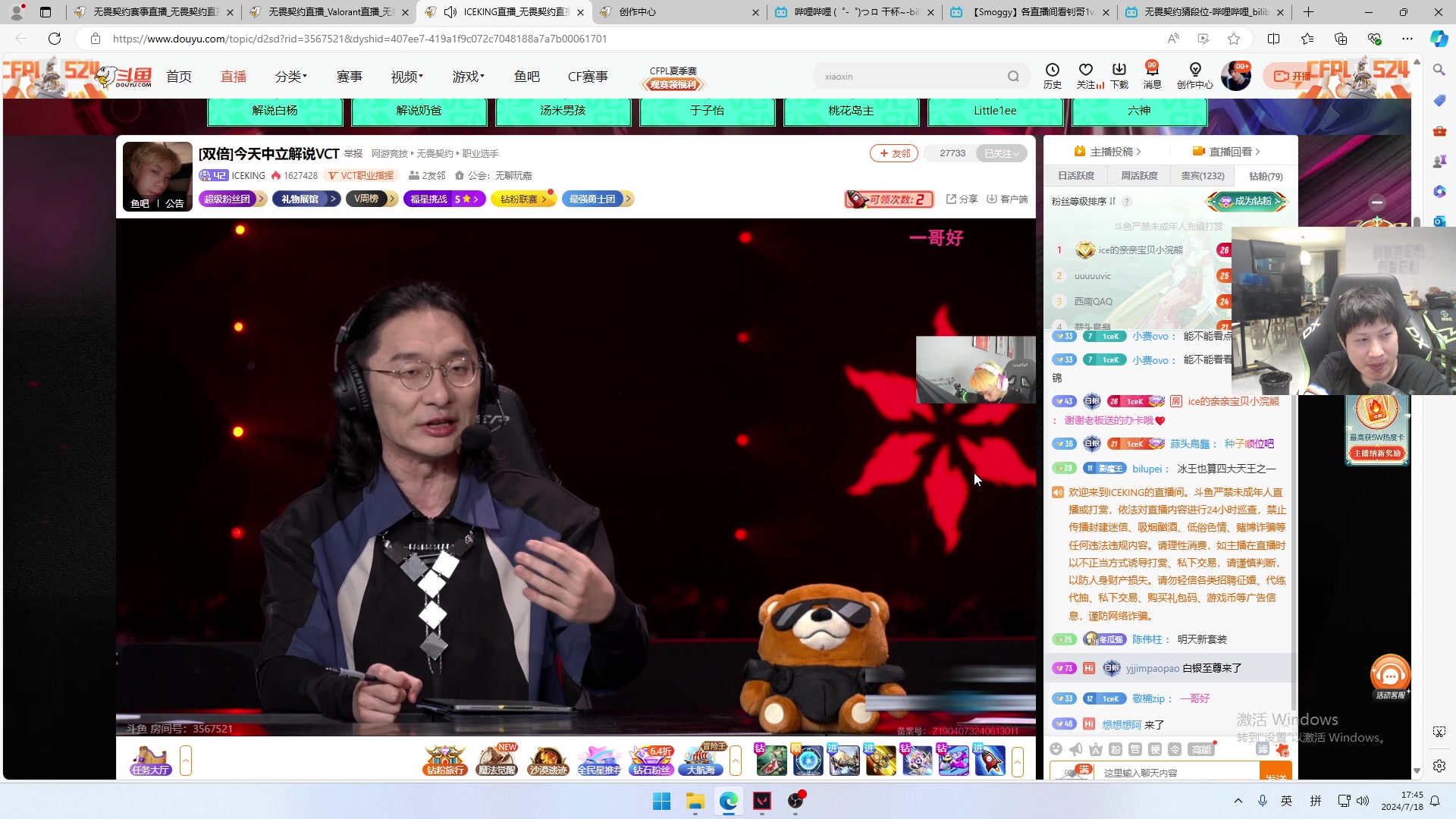Open the danmaku filter 滤 icon
The image size is (1456, 819).
click(x=1263, y=749)
